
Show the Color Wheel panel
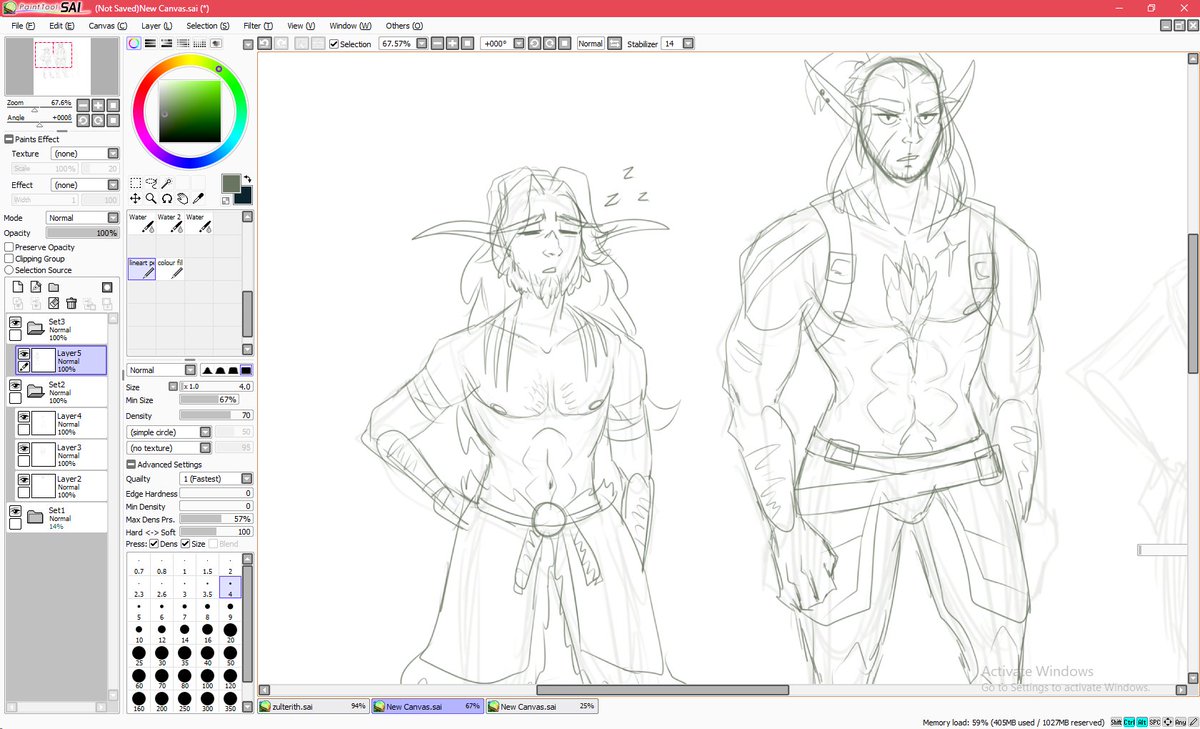(134, 44)
